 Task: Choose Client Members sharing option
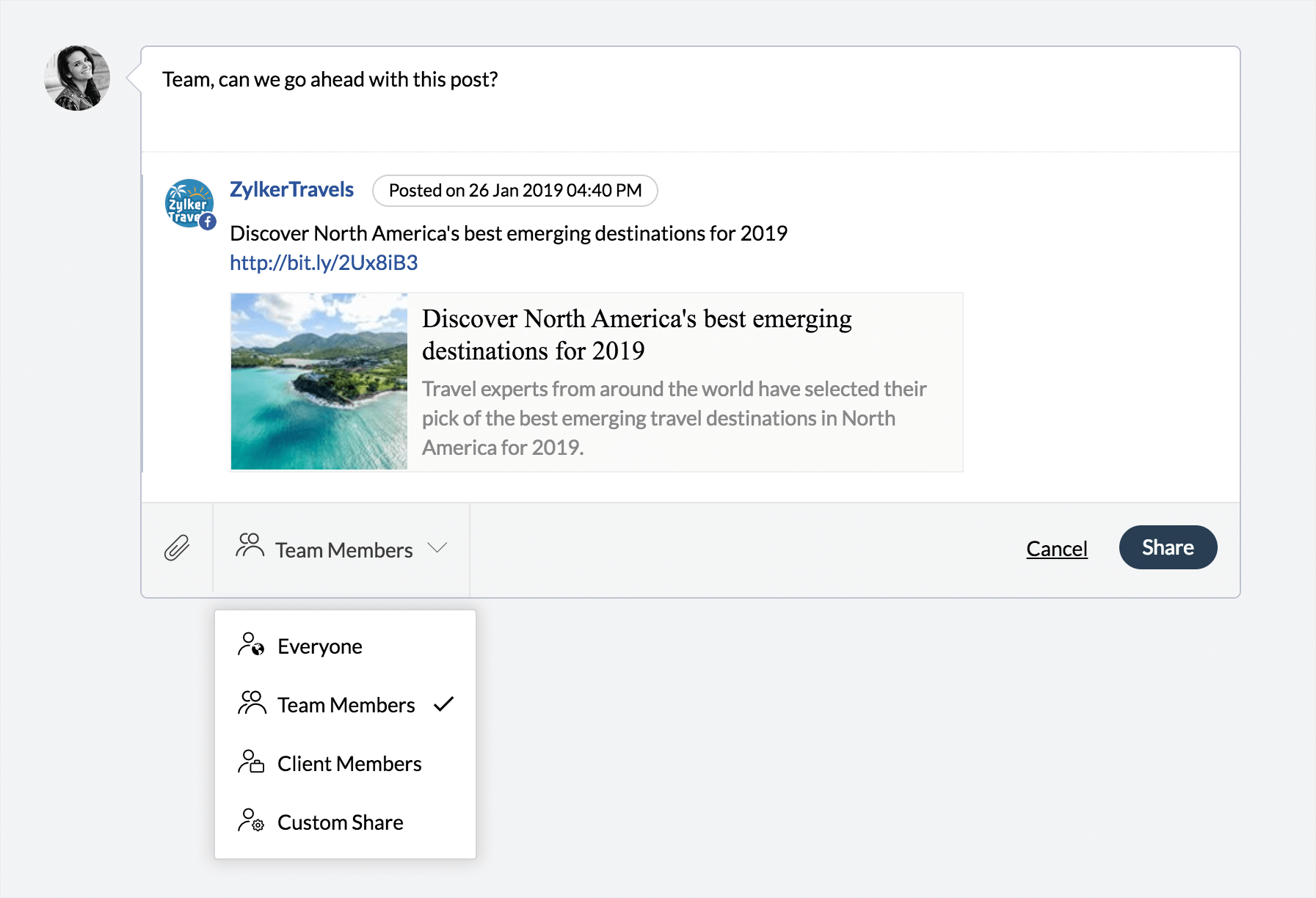tap(349, 764)
